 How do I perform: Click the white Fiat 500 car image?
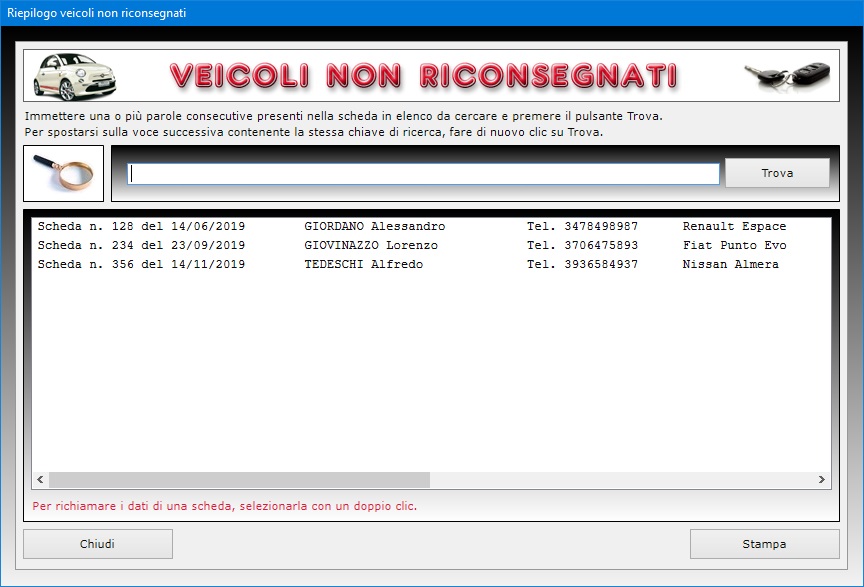click(74, 76)
